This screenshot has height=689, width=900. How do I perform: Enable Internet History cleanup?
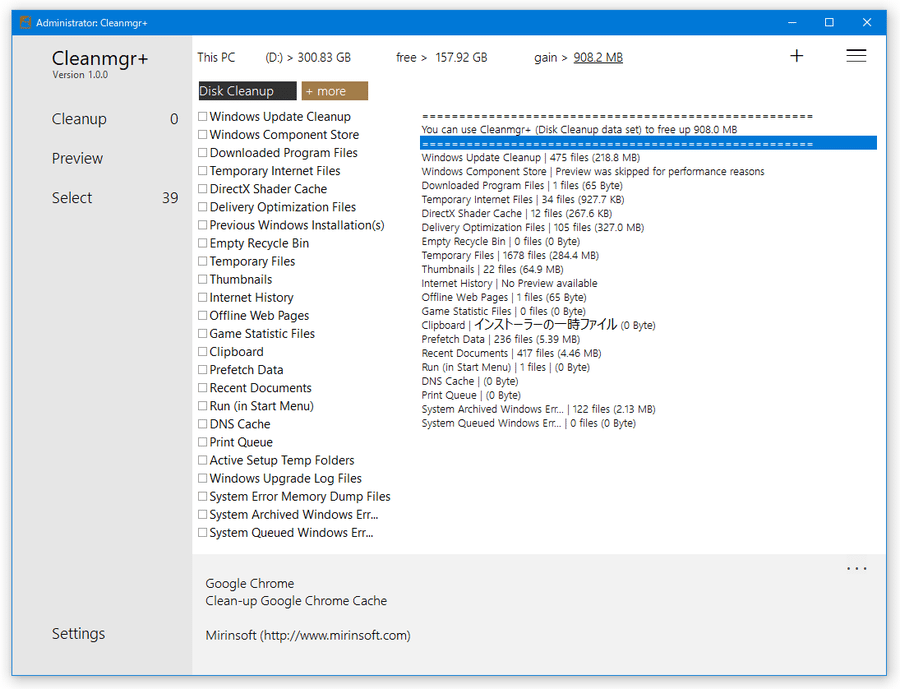click(x=203, y=297)
